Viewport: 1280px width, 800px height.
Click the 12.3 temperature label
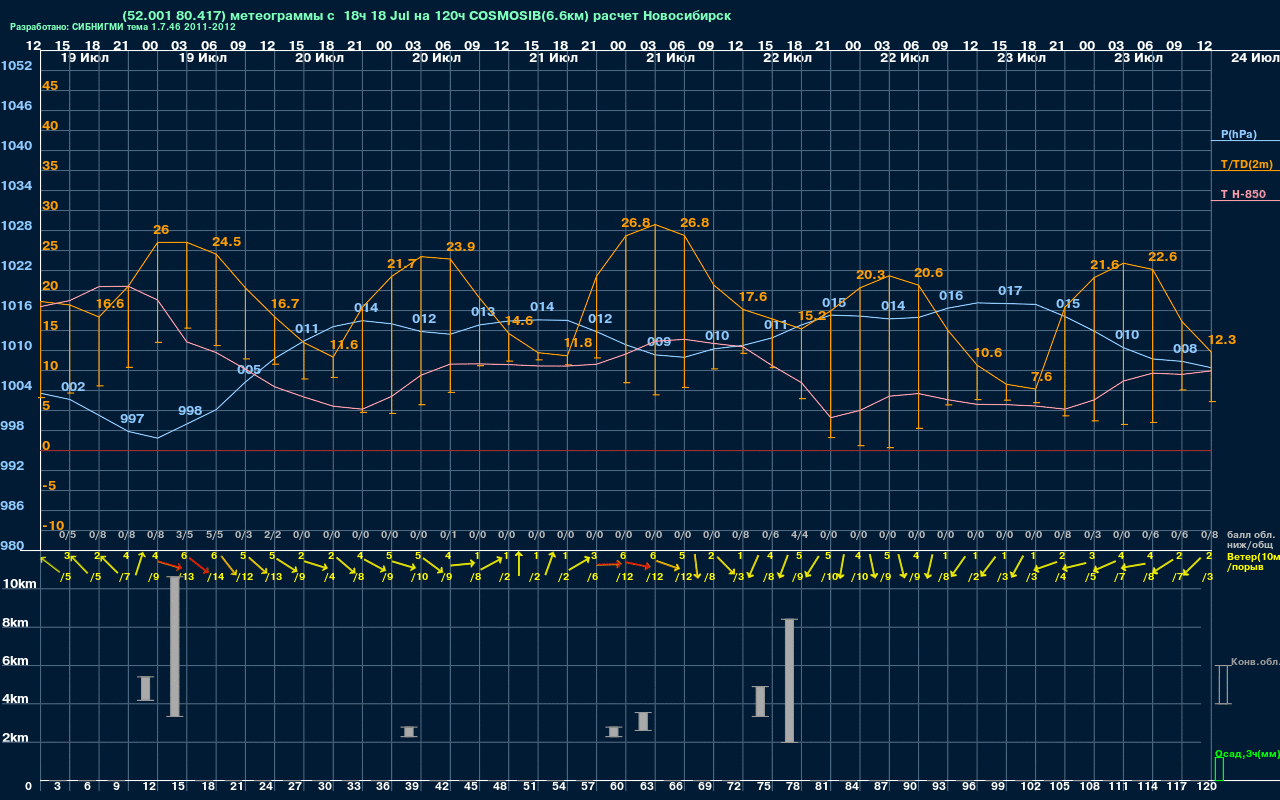[1222, 340]
